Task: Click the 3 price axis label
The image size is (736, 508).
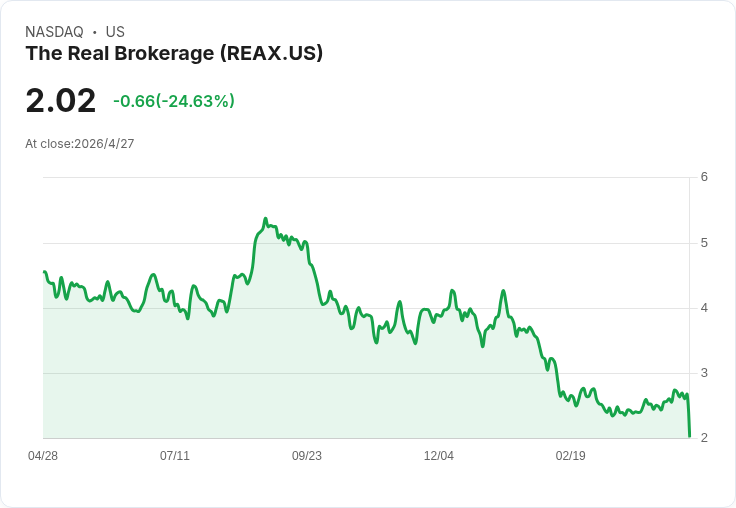Action: [x=704, y=373]
